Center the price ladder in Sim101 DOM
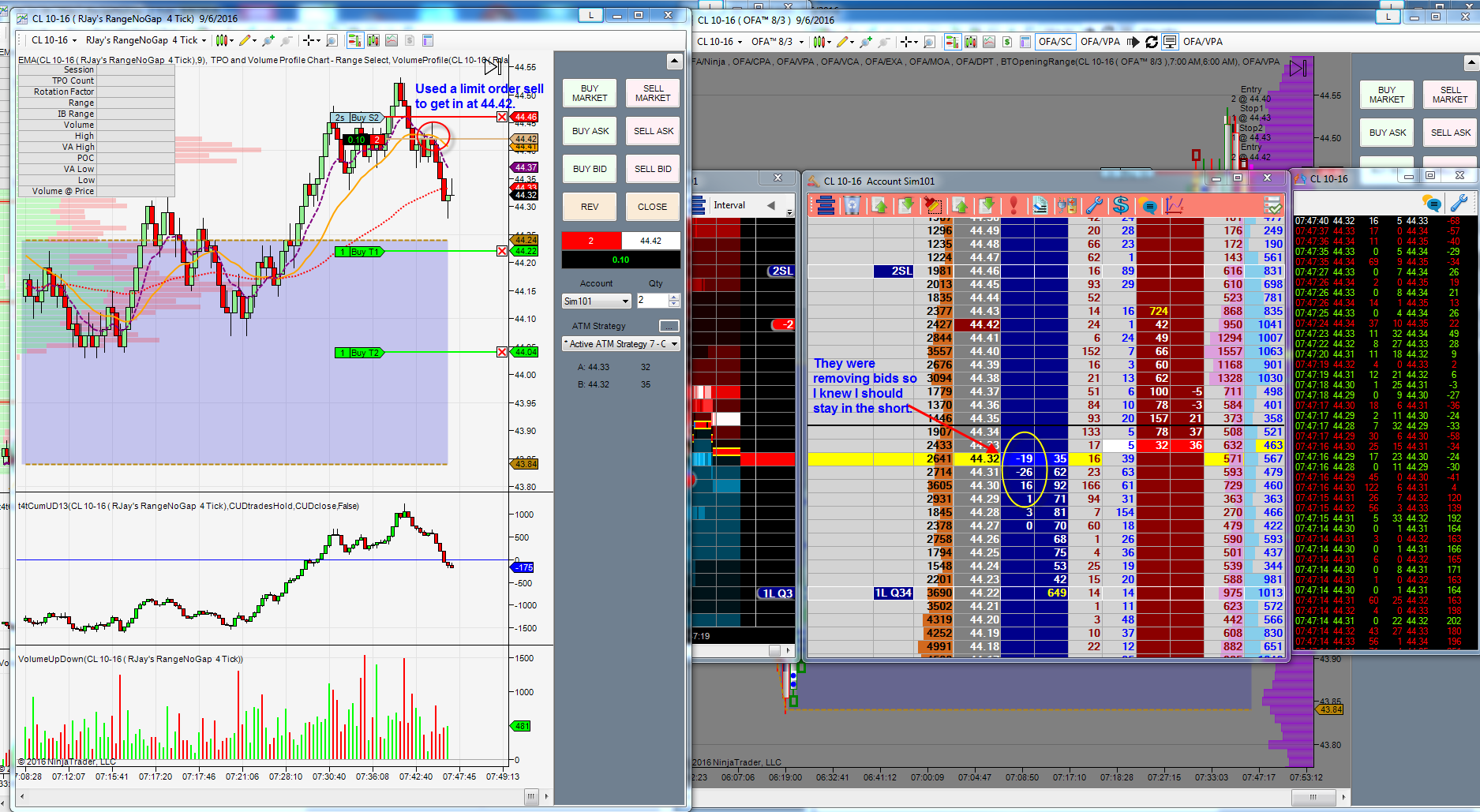The image size is (1480, 812). (x=826, y=206)
